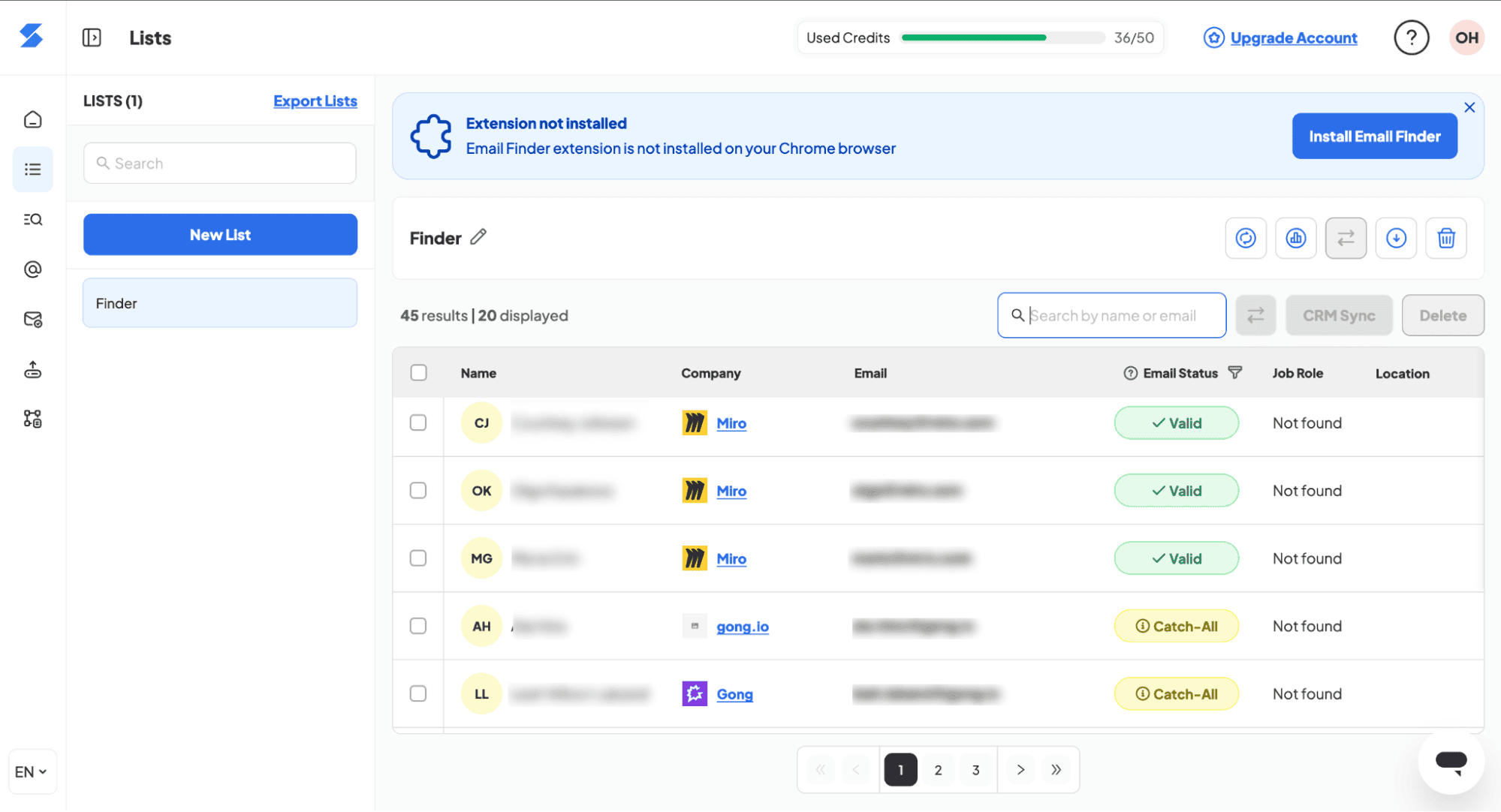Viewport: 1501px width, 812px height.
Task: Click Install Email Finder button
Action: (x=1374, y=136)
